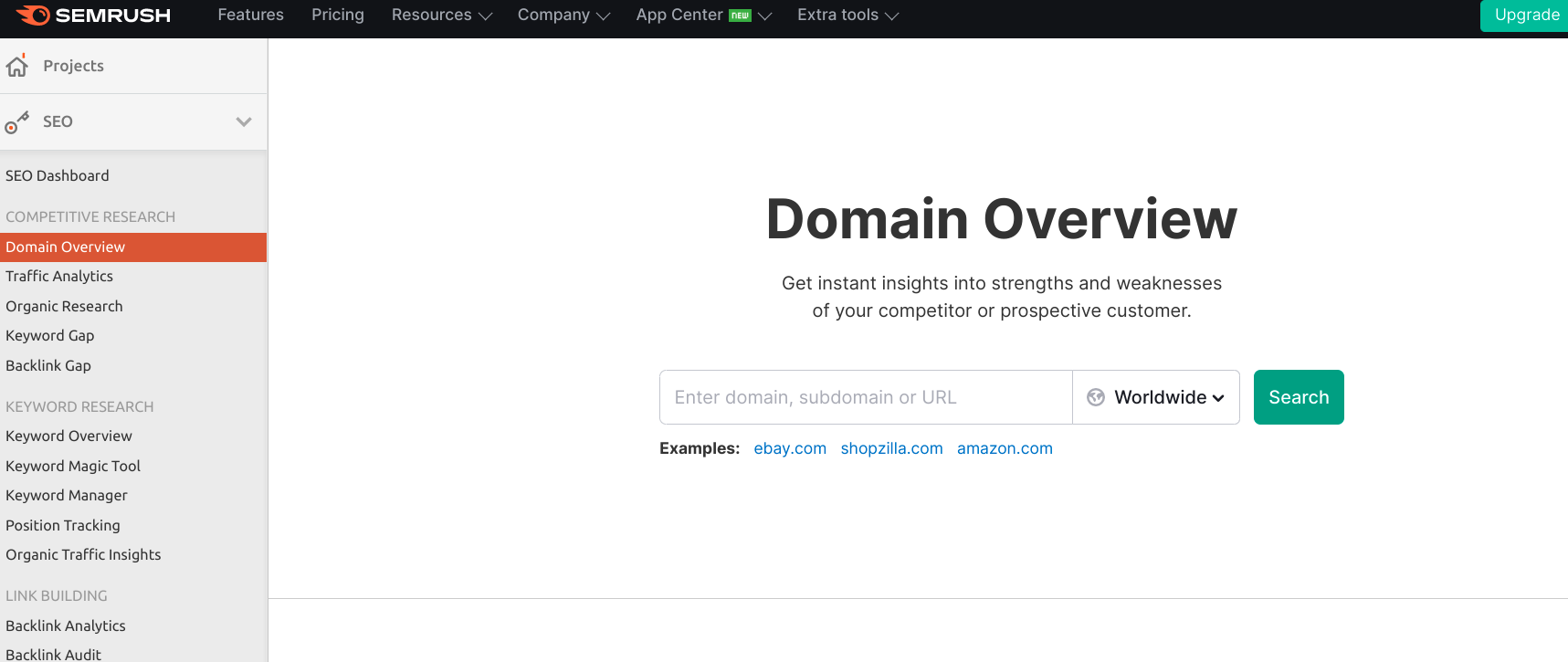Open the Extra tools menu

click(x=837, y=15)
